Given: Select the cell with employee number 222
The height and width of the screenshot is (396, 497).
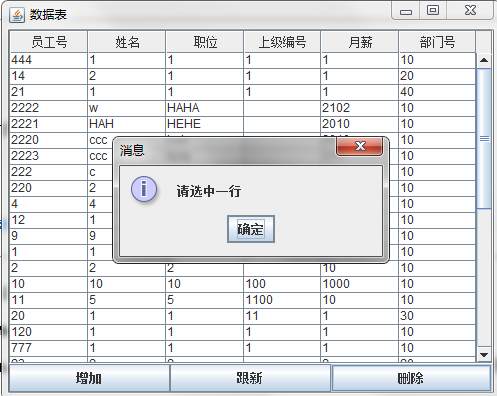Looking at the screenshot, I should 49,172.
